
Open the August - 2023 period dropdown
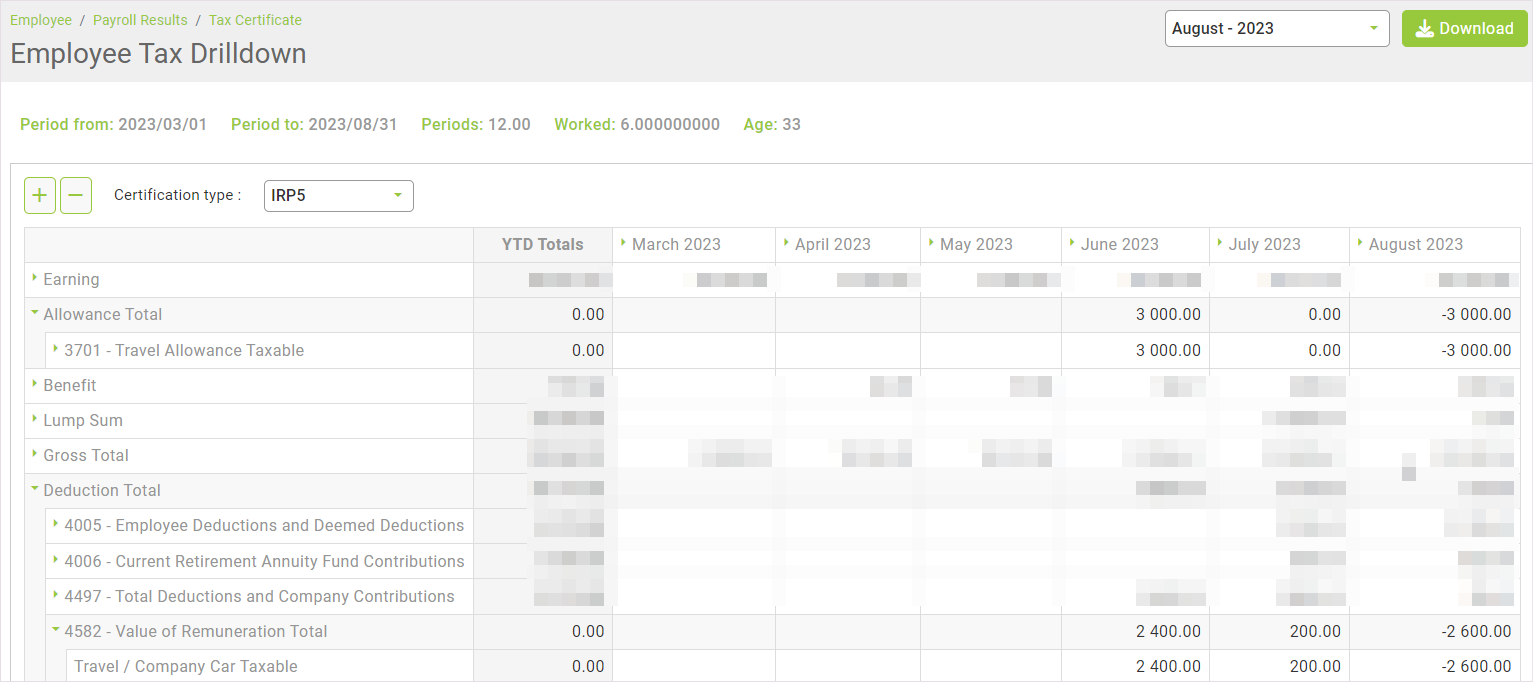click(1277, 29)
